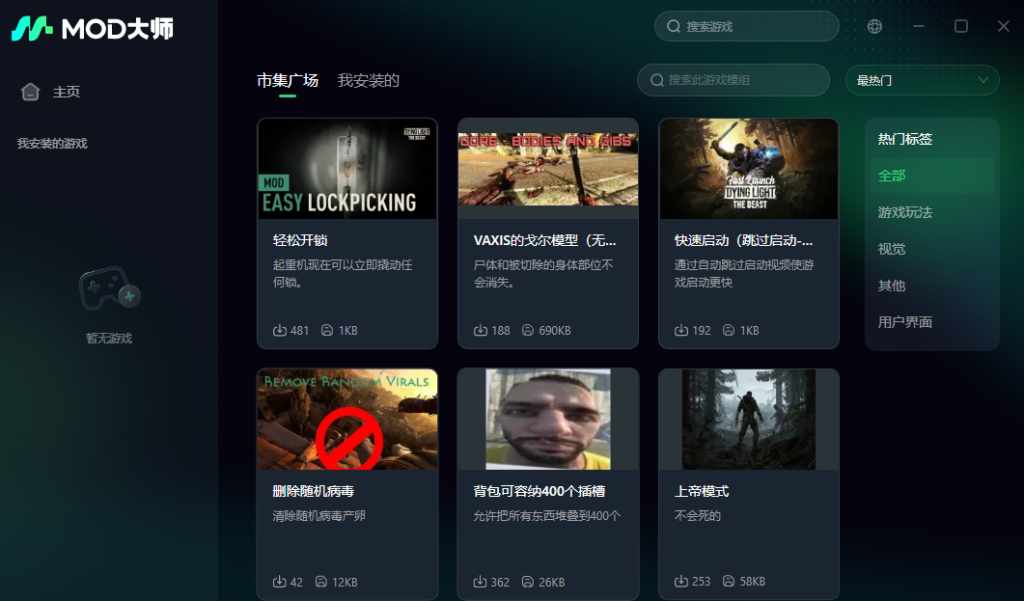The width and height of the screenshot is (1024, 601).
Task: Click the description 清除随机病毒产卵
Action: pyautogui.click(x=319, y=516)
